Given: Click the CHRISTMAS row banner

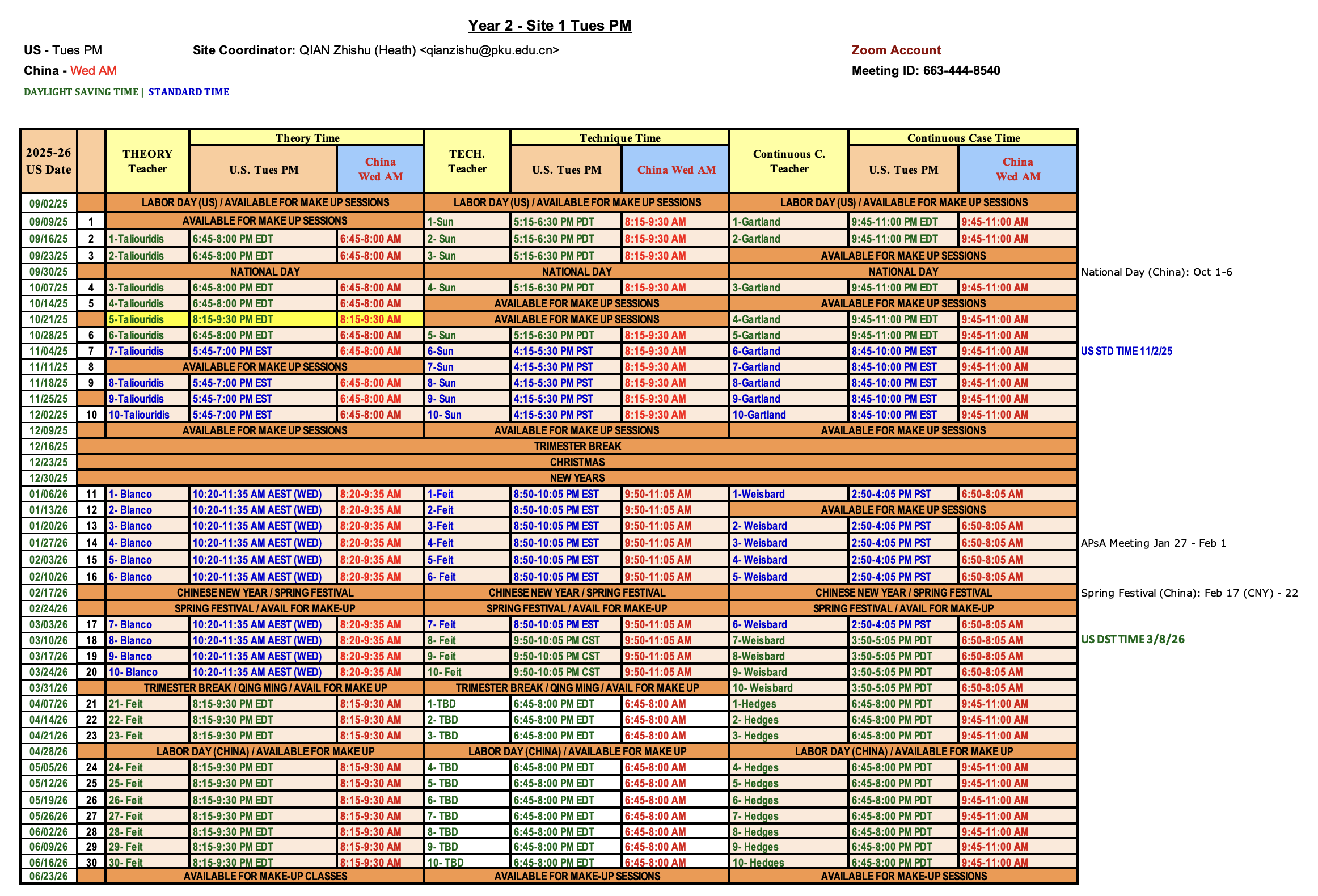Looking at the screenshot, I should [x=577, y=462].
